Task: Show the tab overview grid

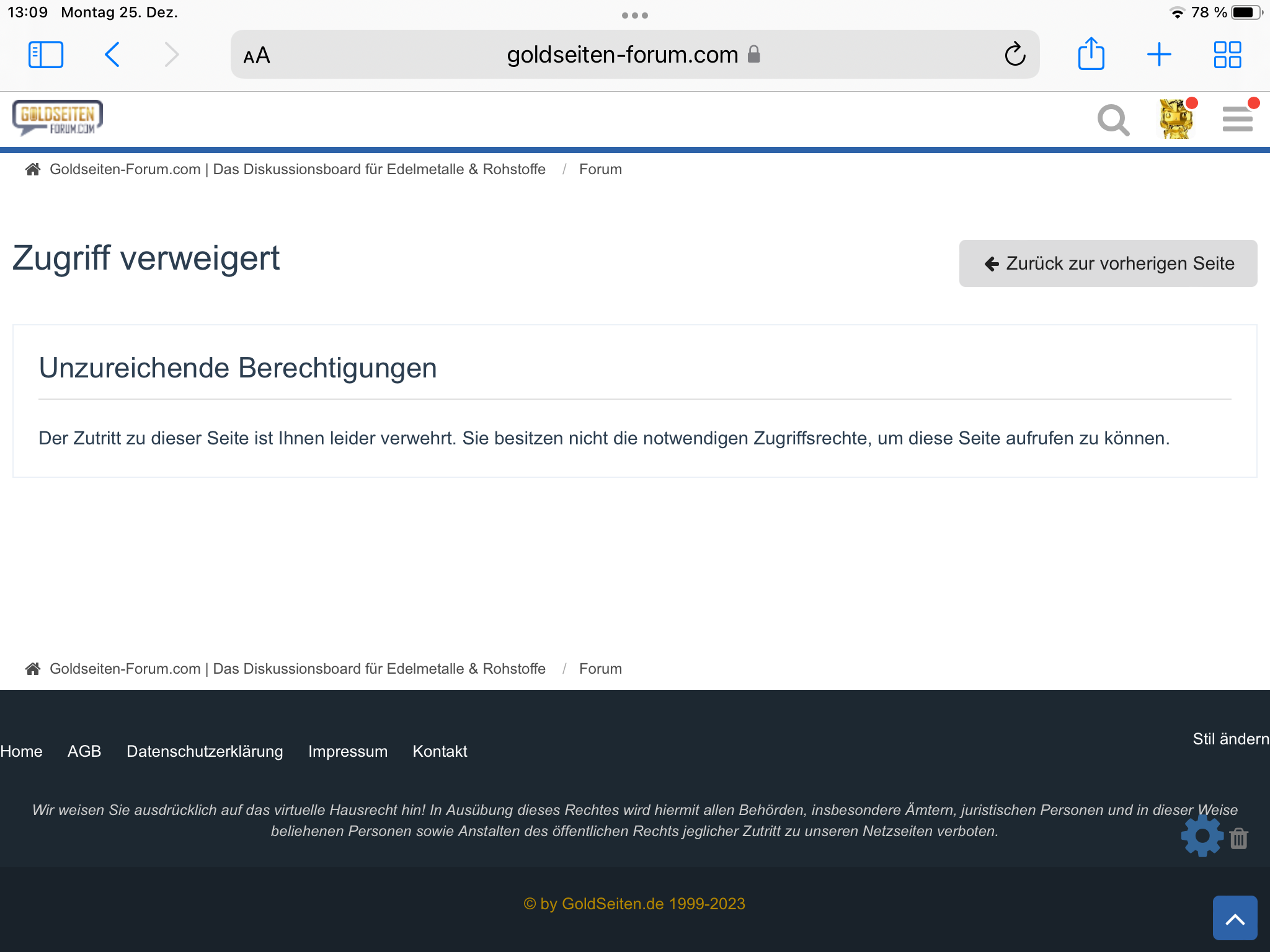Action: pos(1227,55)
